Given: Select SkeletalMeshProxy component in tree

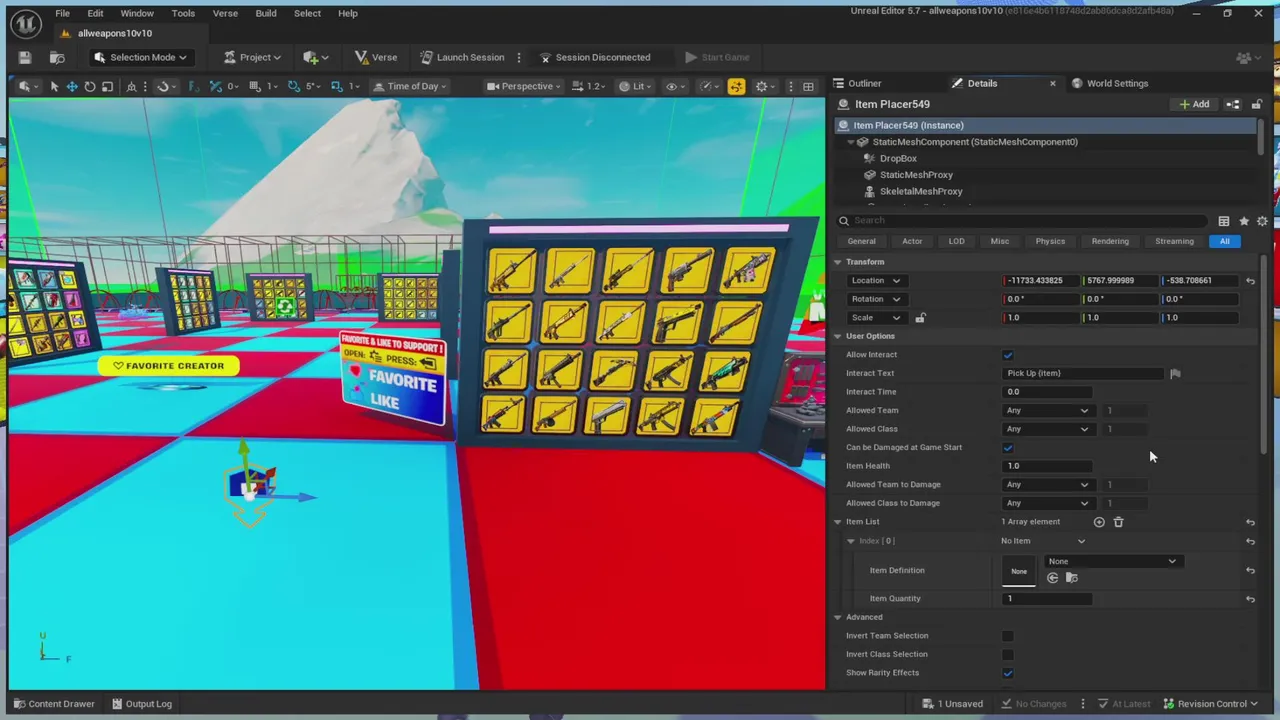Looking at the screenshot, I should click(921, 192).
